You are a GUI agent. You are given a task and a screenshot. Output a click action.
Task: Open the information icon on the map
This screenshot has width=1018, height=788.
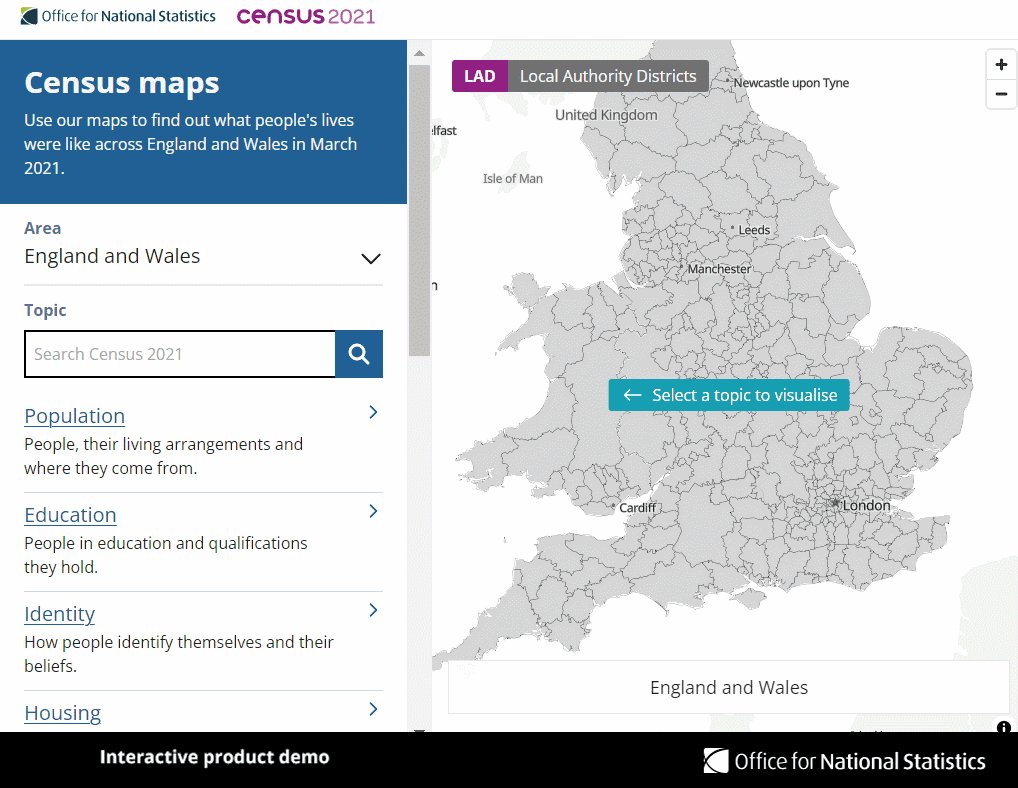(1003, 729)
